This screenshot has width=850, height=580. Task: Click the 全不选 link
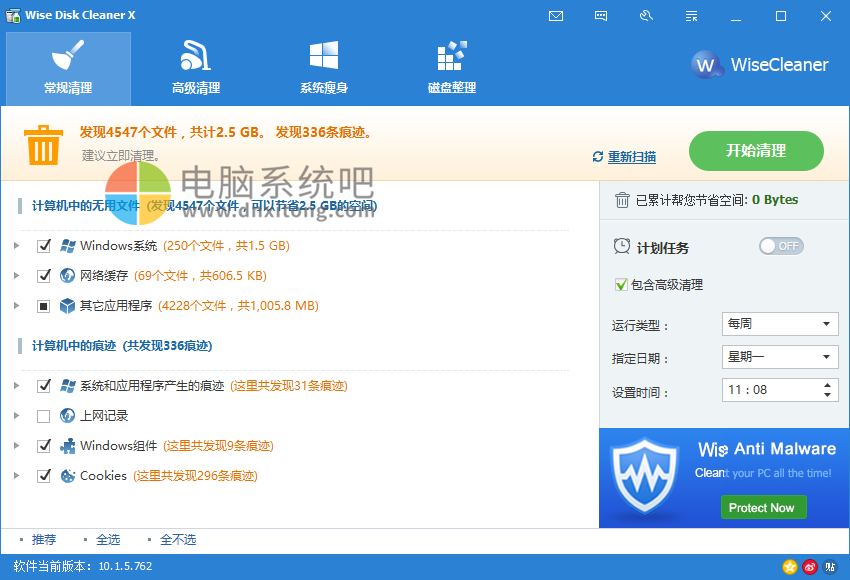pyautogui.click(x=178, y=540)
